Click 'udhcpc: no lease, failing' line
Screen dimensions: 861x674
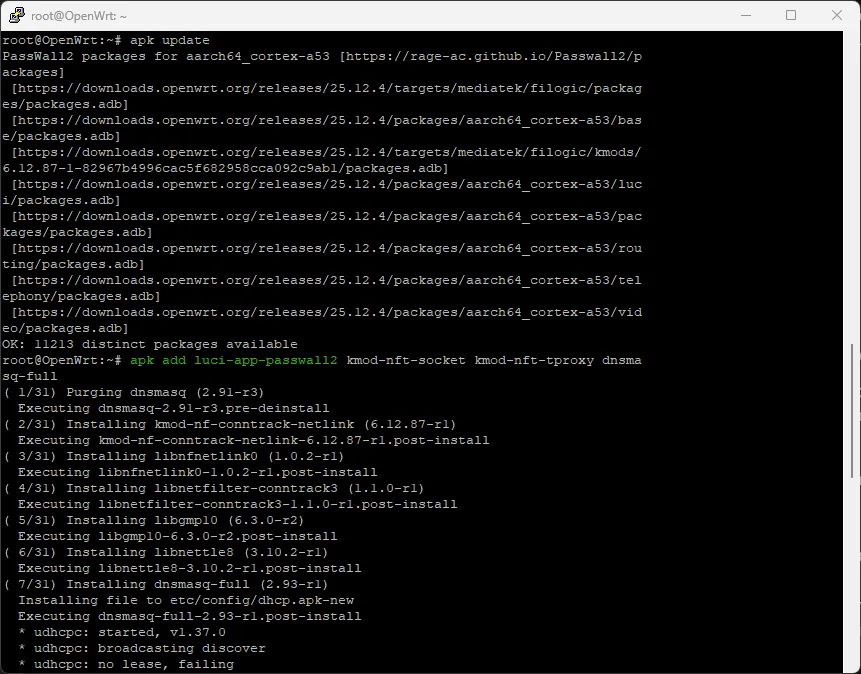[126, 664]
